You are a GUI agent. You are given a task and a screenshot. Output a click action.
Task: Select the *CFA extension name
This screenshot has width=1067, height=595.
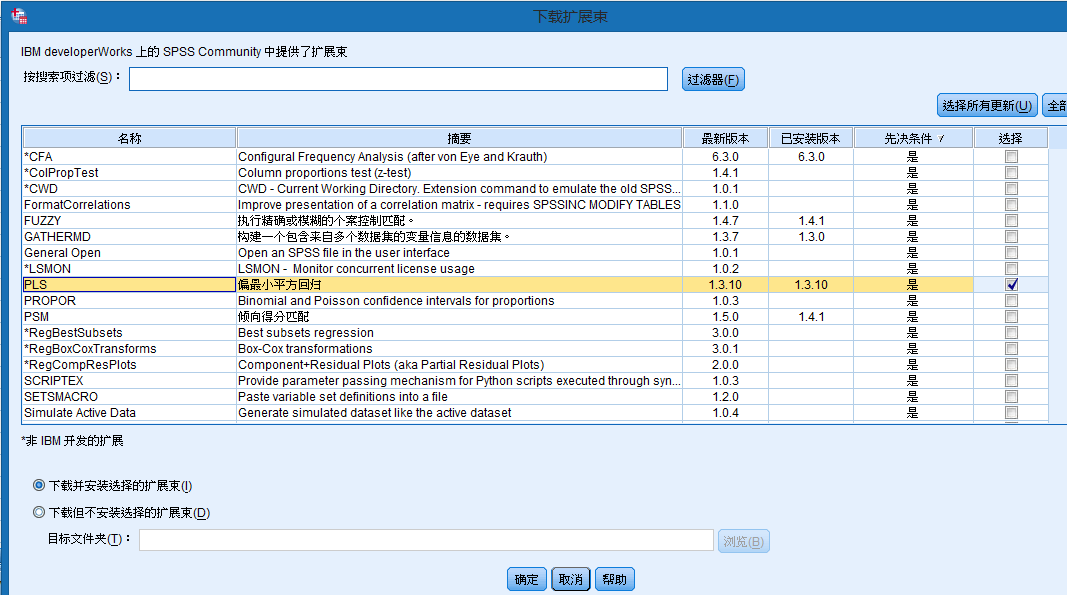tap(38, 157)
